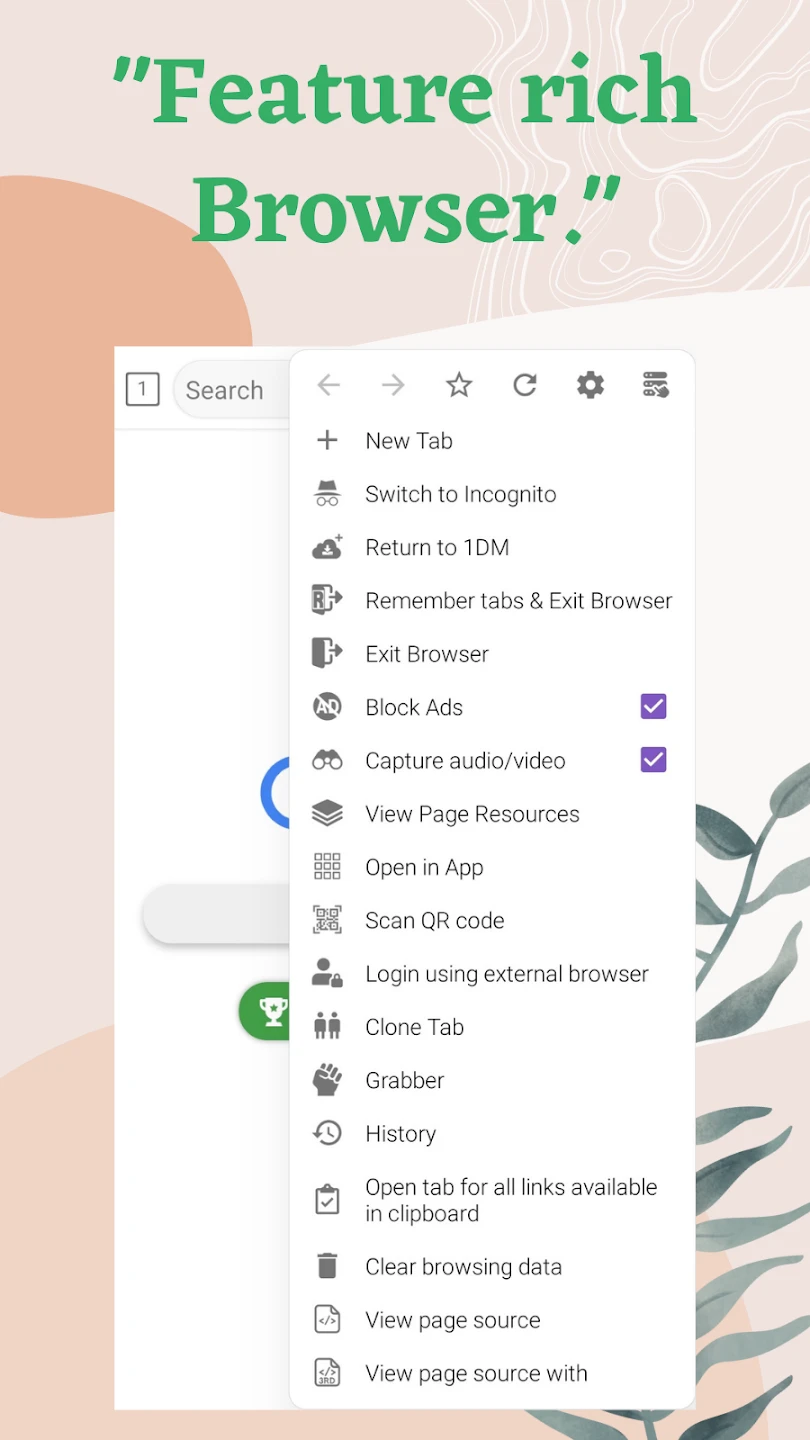Disable the Capture audio/video checkbox

(653, 760)
